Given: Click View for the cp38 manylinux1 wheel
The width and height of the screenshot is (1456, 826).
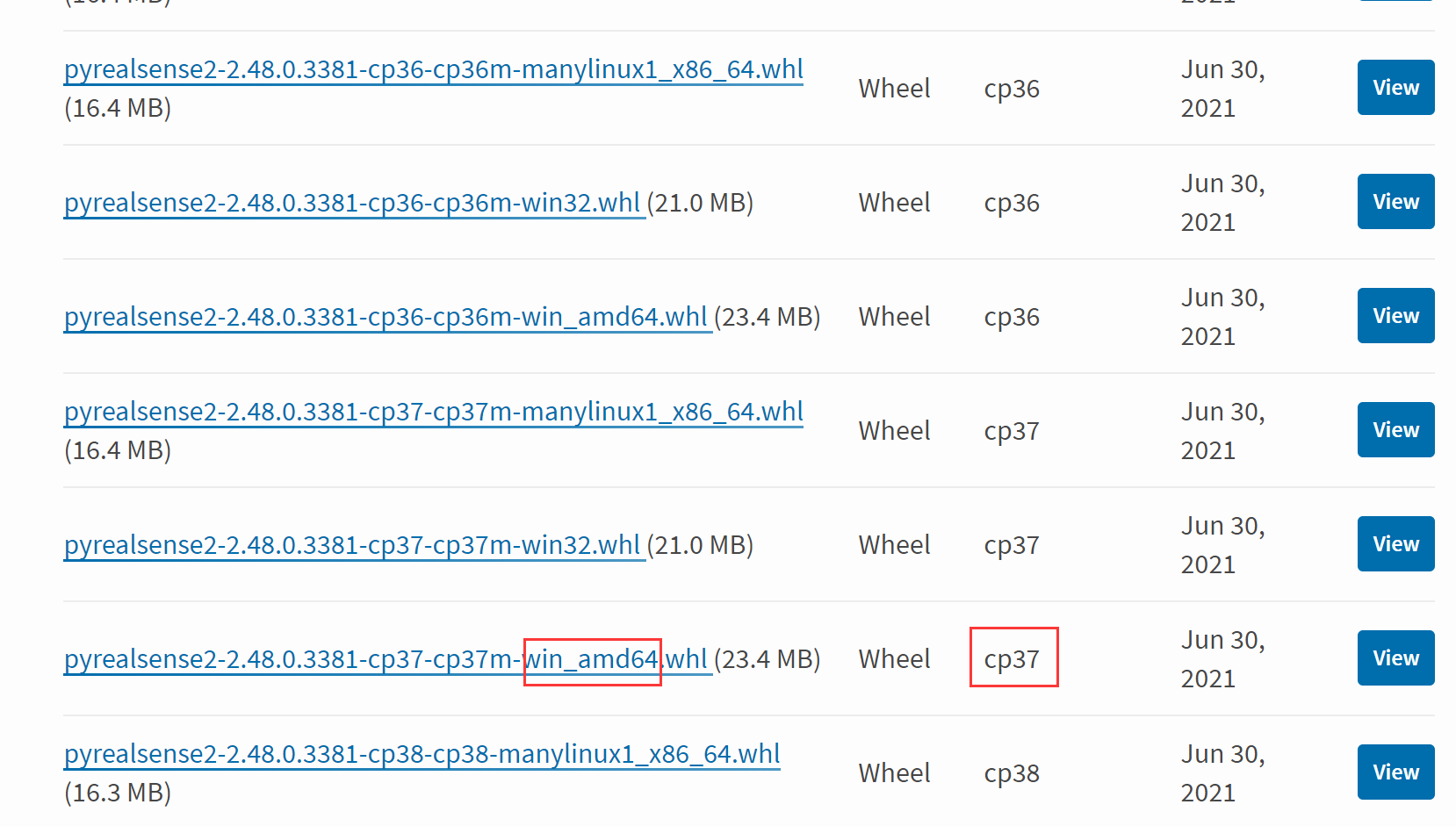Looking at the screenshot, I should click(x=1395, y=772).
